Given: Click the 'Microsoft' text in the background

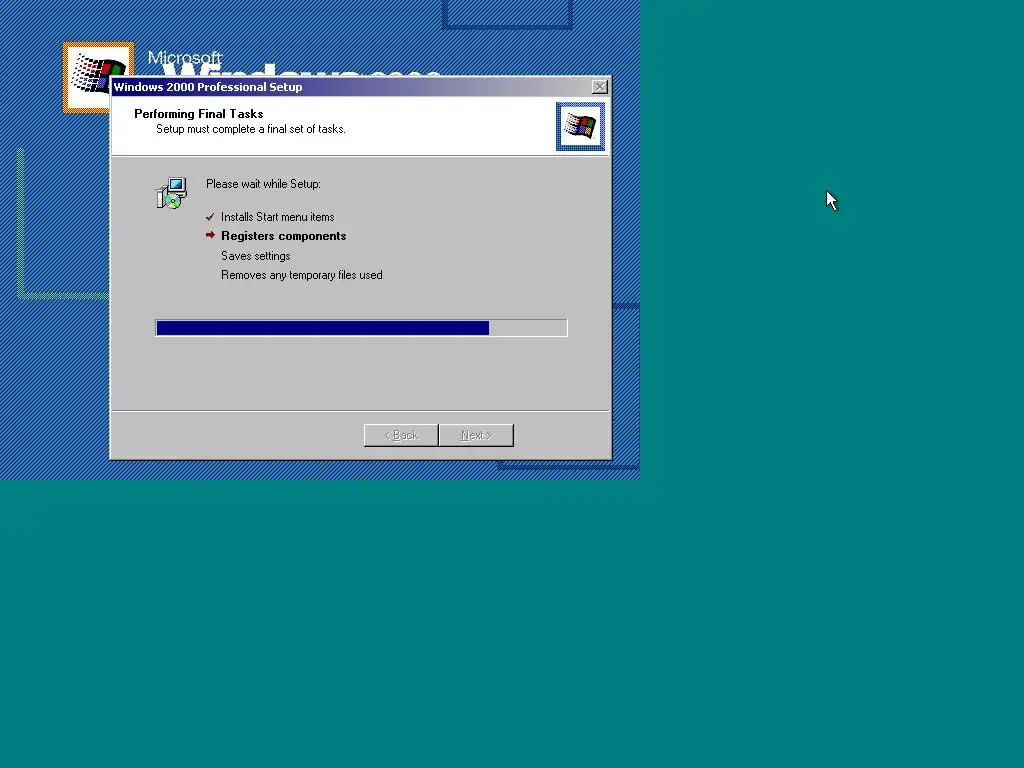Looking at the screenshot, I should [x=185, y=57].
